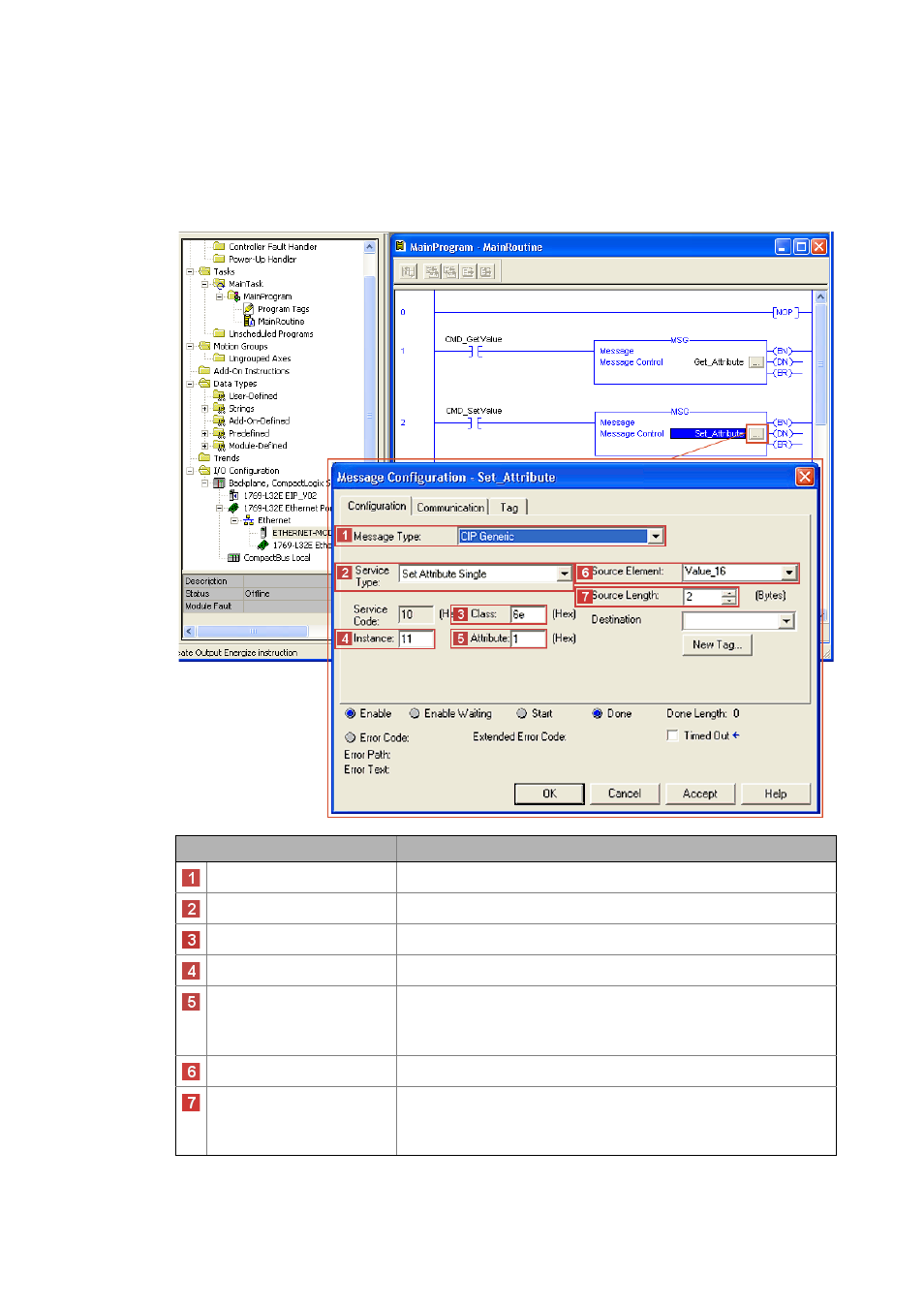Toggle the Timed Out checkbox

[x=673, y=735]
